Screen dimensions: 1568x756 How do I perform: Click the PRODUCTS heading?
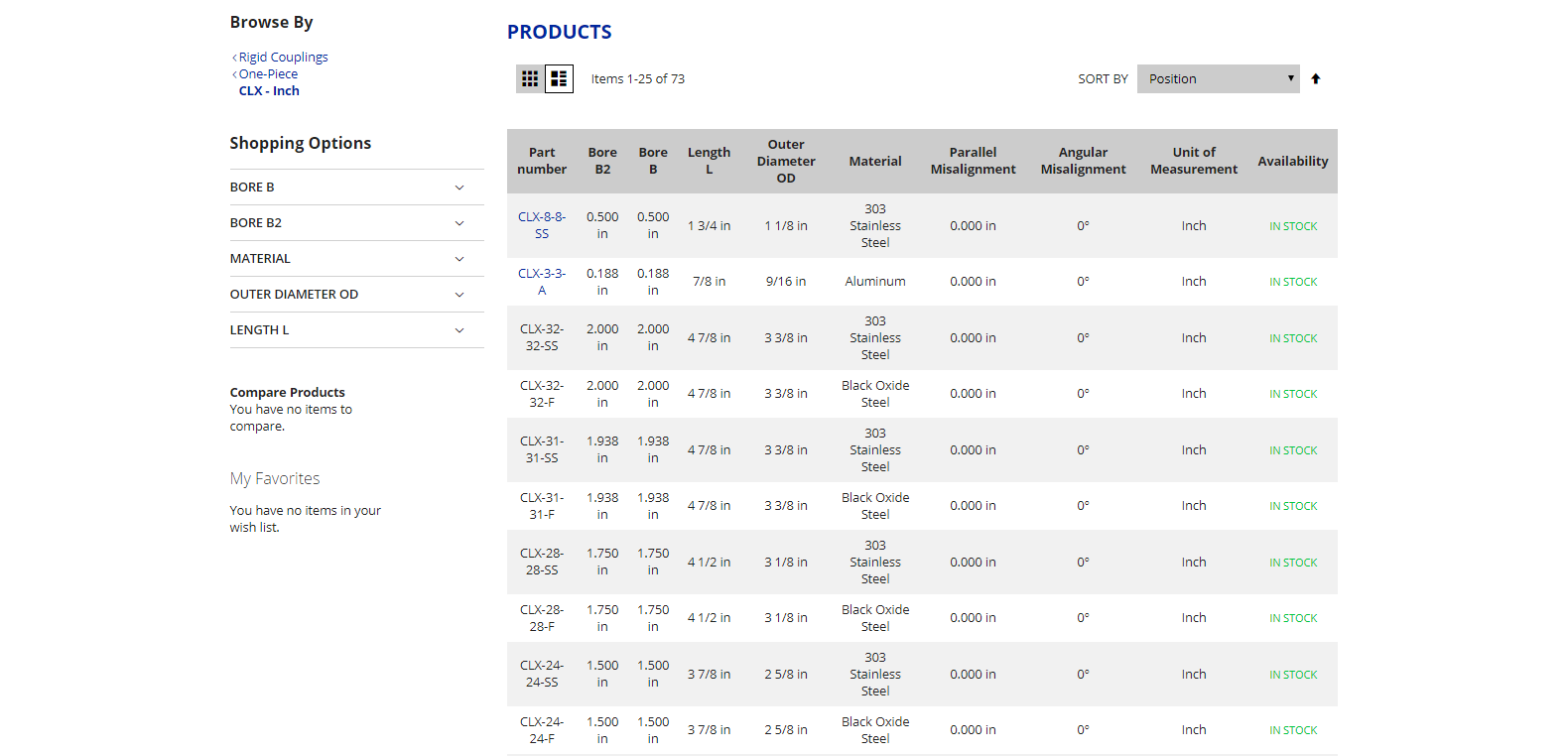coord(560,32)
